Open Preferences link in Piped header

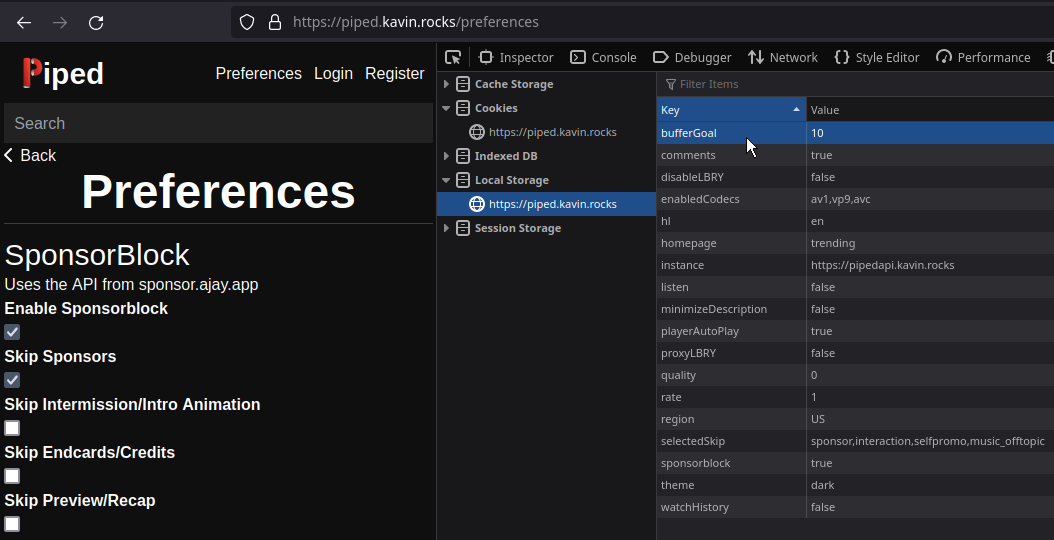(x=259, y=73)
